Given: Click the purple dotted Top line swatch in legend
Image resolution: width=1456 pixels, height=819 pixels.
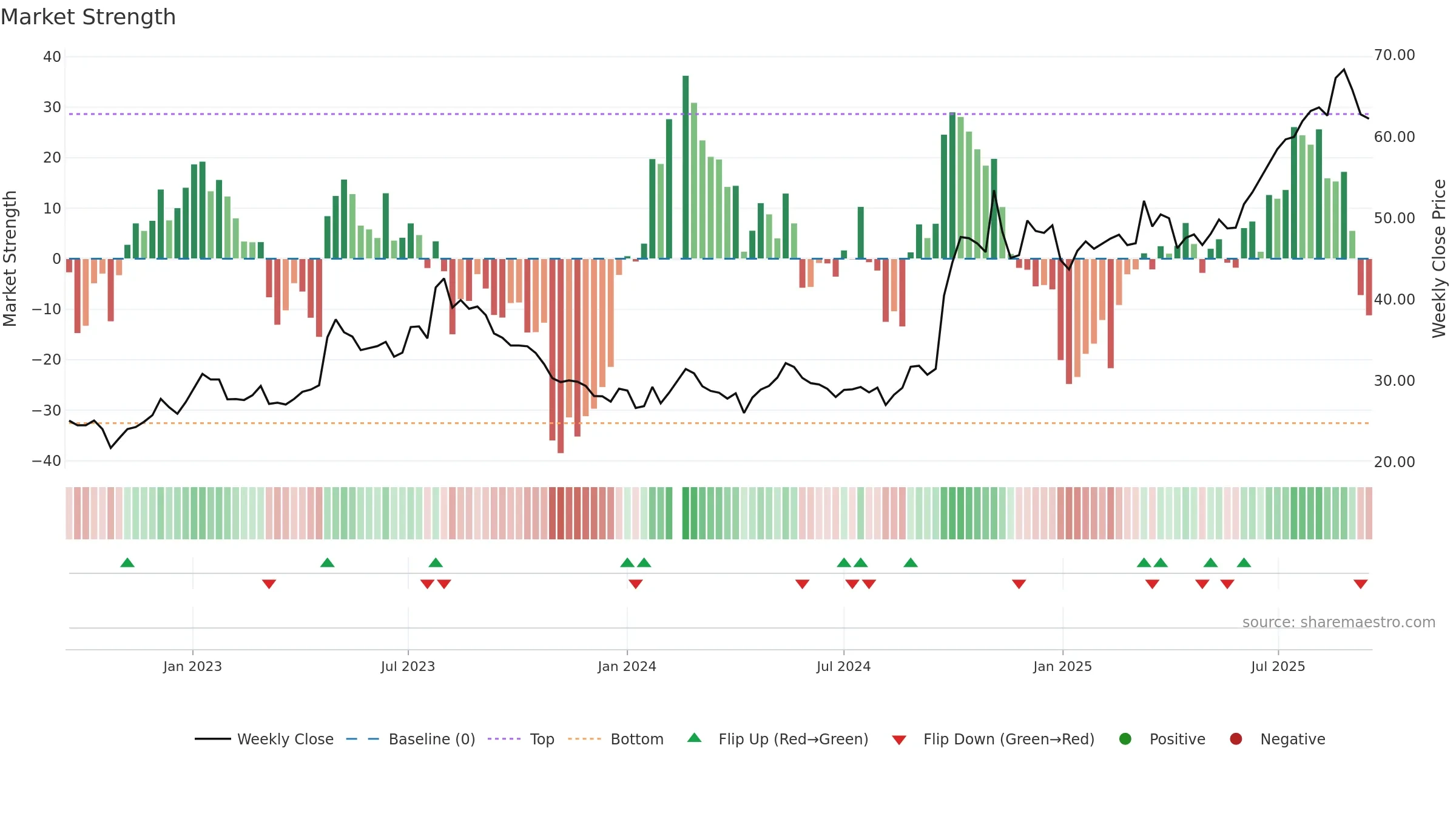Looking at the screenshot, I should click(x=504, y=739).
